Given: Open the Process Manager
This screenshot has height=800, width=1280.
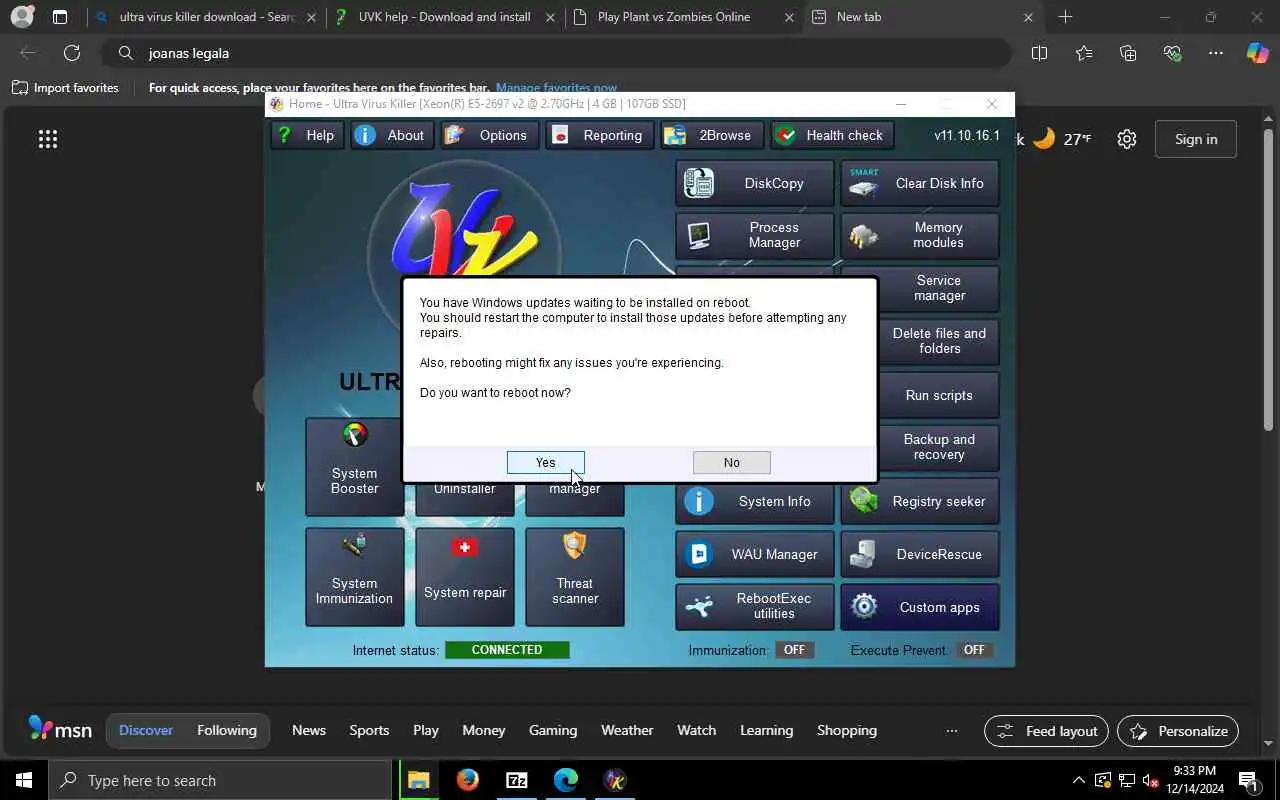Looking at the screenshot, I should click(x=754, y=235).
